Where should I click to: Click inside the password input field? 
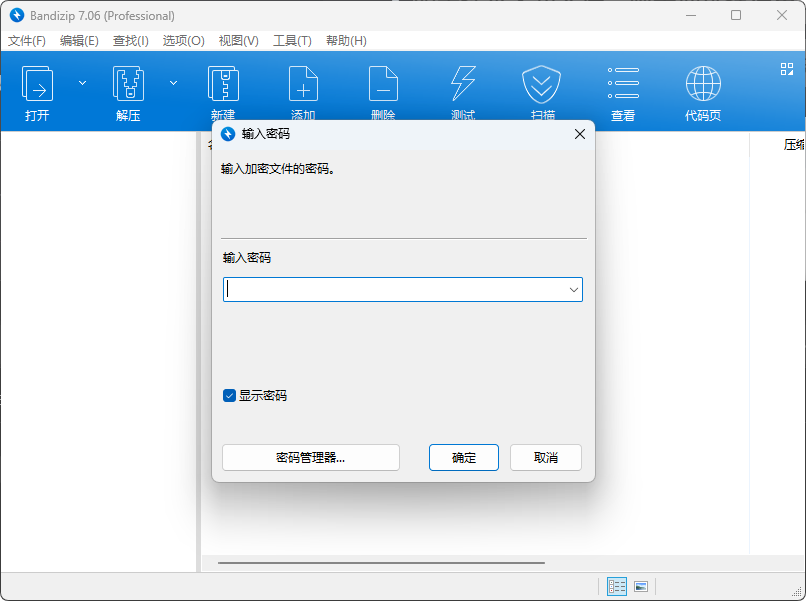coord(390,290)
